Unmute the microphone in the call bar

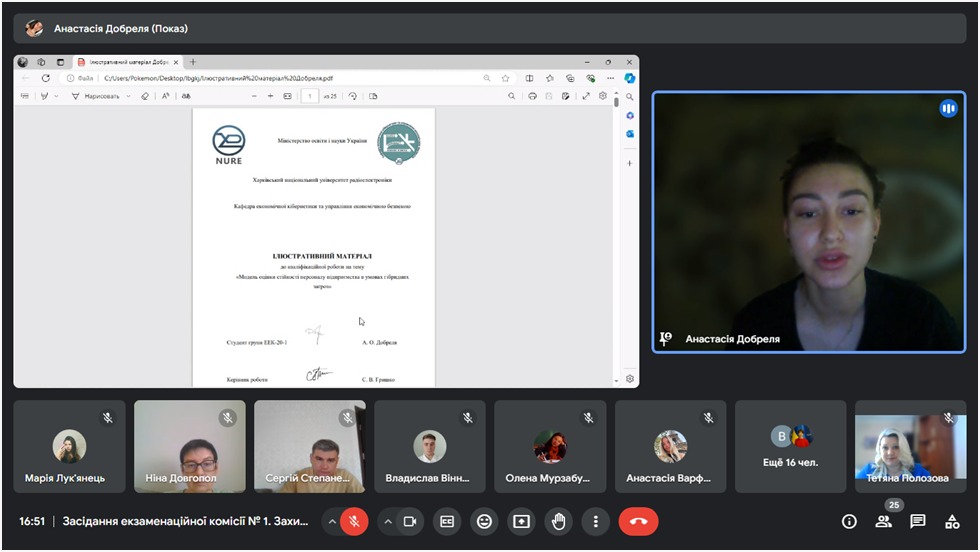point(354,521)
